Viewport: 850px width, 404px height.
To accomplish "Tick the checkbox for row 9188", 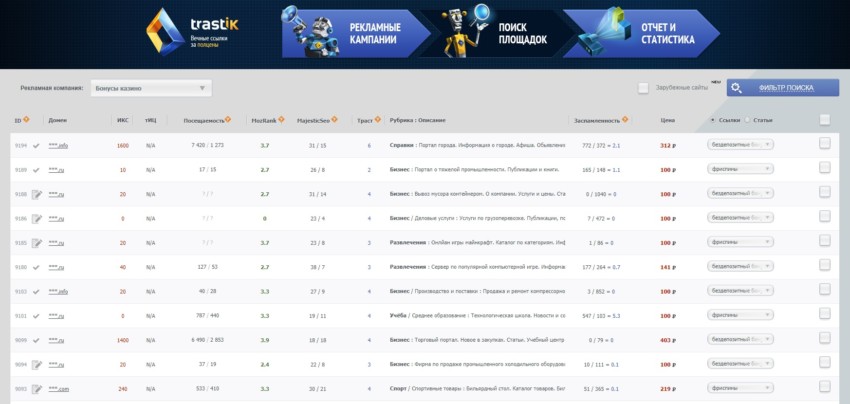I will click(x=825, y=191).
